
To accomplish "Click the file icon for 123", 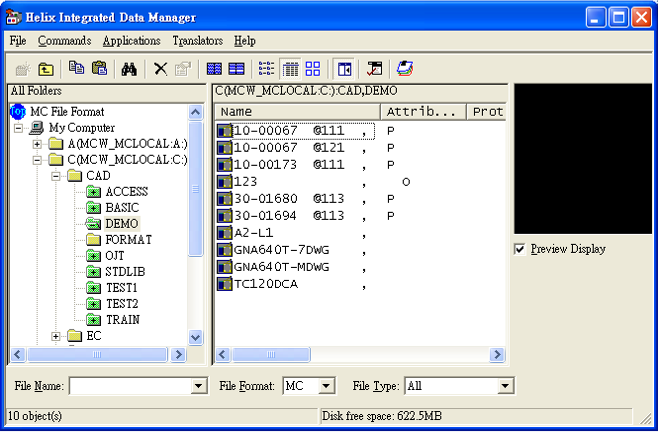I will coord(225,182).
